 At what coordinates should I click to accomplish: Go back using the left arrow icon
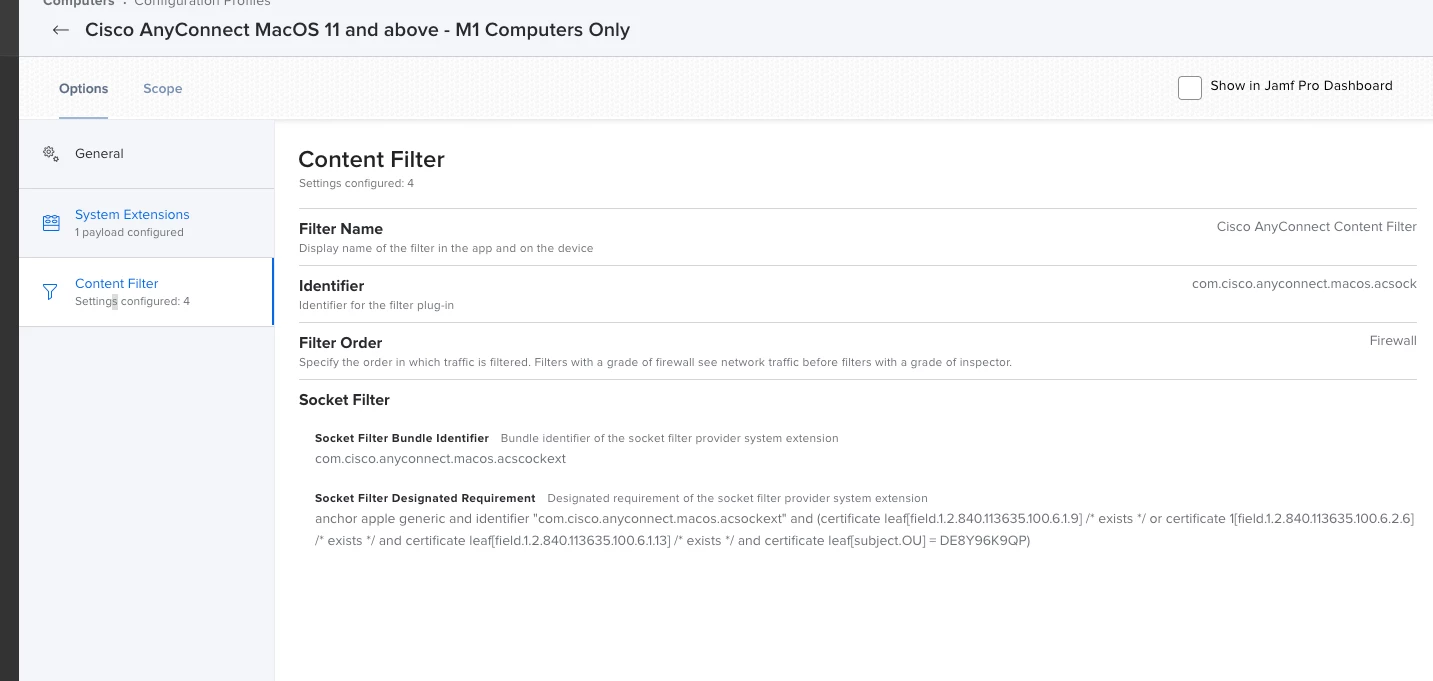point(61,30)
